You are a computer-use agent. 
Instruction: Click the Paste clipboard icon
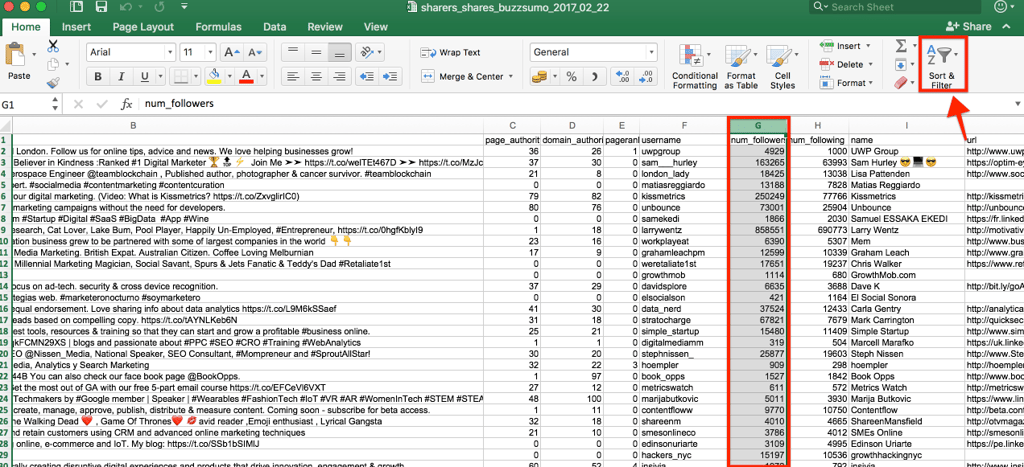tap(15, 55)
